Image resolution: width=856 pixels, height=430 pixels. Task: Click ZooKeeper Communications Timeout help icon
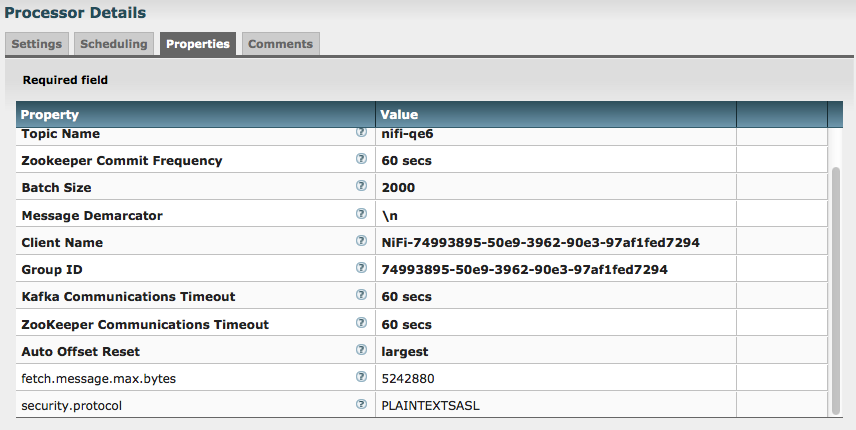click(361, 323)
